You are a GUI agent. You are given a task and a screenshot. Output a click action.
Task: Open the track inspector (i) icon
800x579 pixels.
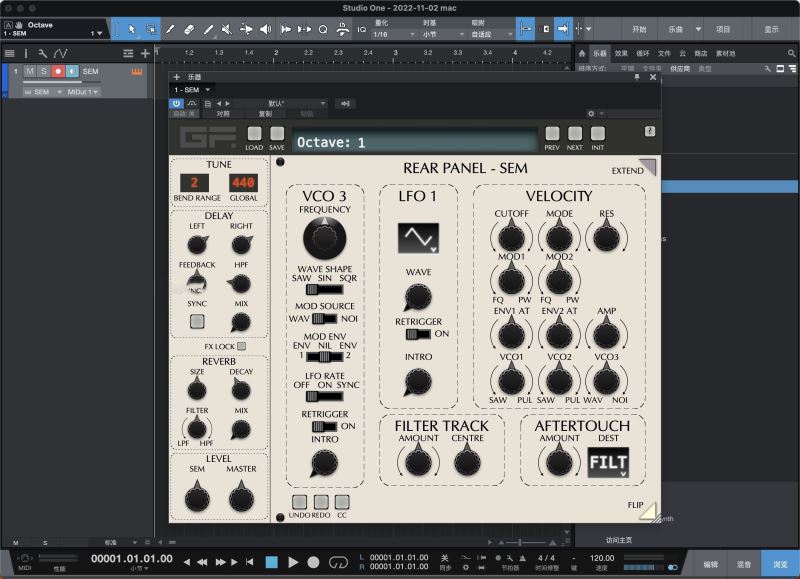pos(26,53)
